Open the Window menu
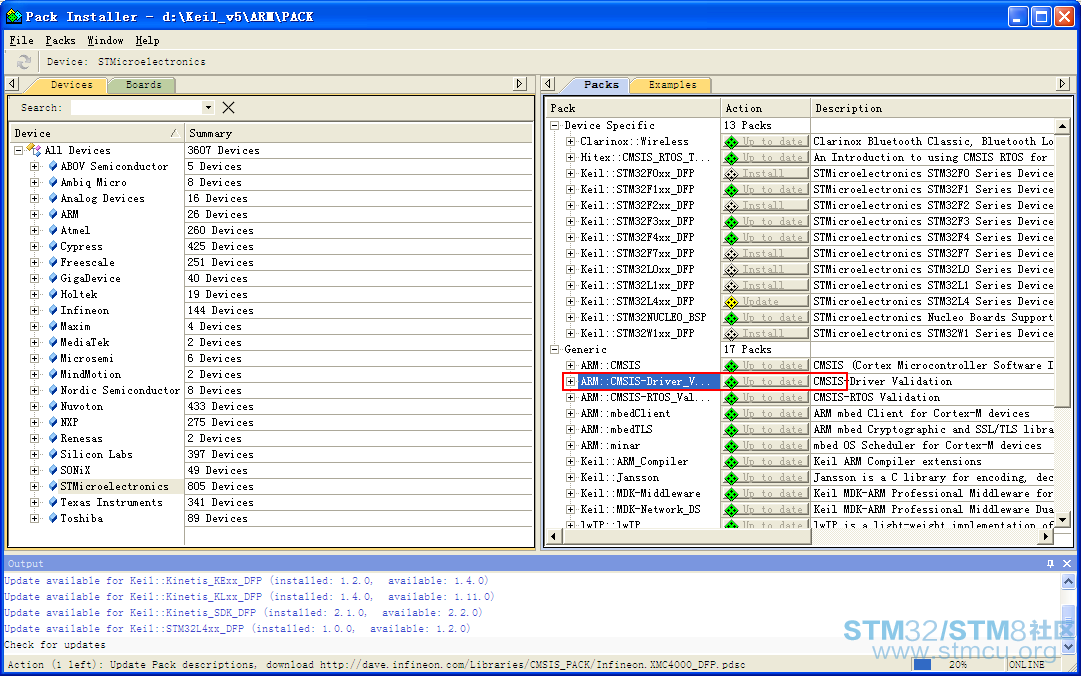Screen dimensions: 1081x676 pos(105,41)
